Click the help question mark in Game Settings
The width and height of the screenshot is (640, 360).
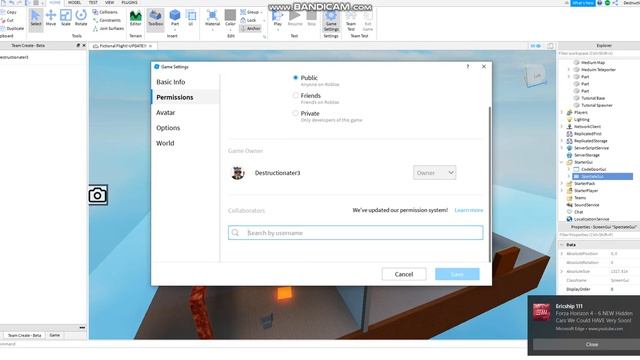(468, 67)
